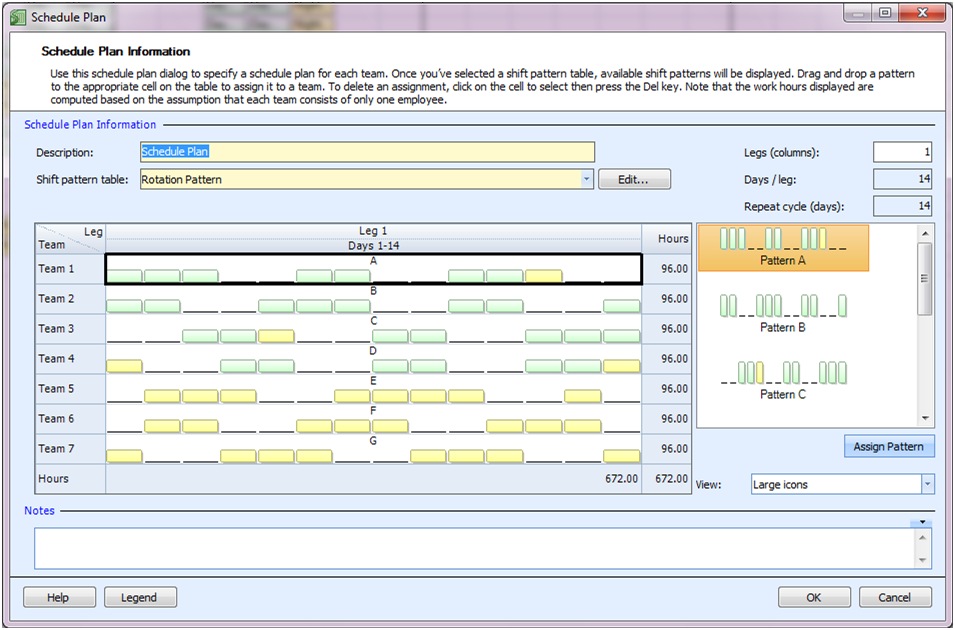Select Team 1 Leg 1 cell with pattern A

click(x=373, y=269)
